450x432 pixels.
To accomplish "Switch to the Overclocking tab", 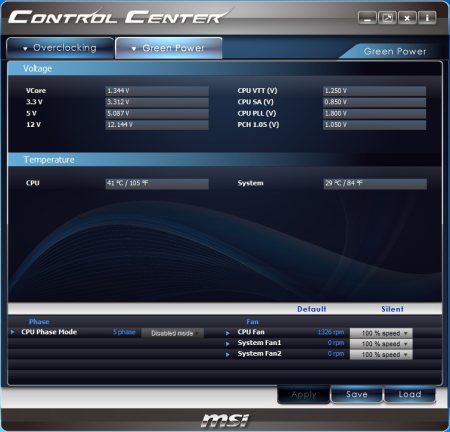I will click(x=60, y=48).
